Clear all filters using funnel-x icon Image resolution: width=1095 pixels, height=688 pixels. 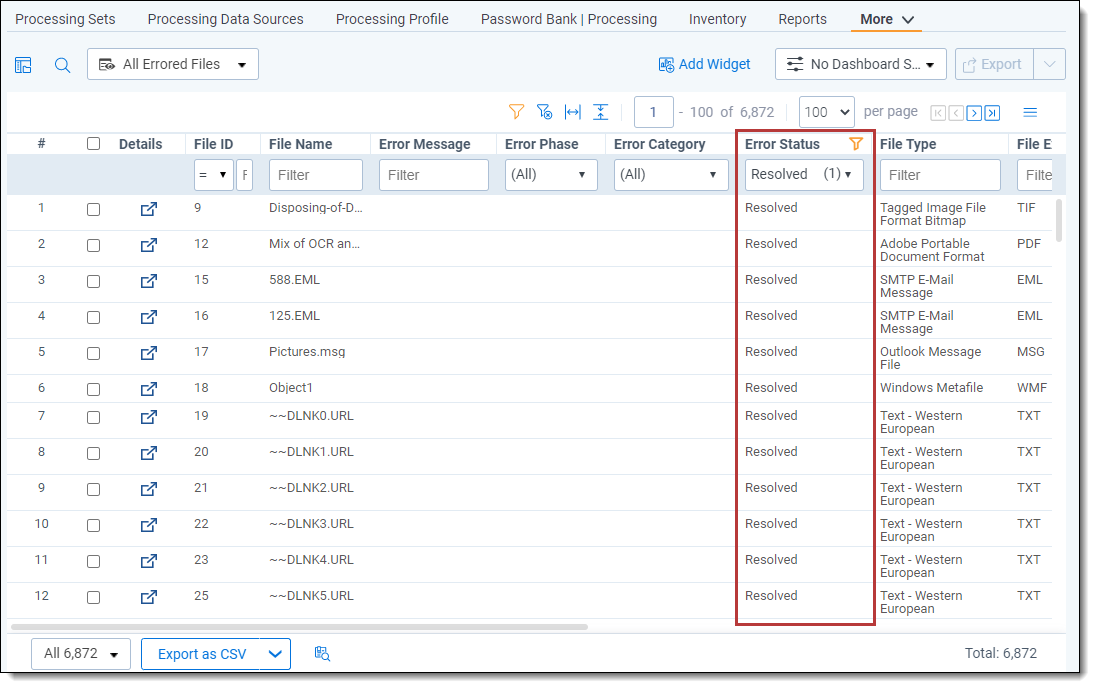coord(544,112)
